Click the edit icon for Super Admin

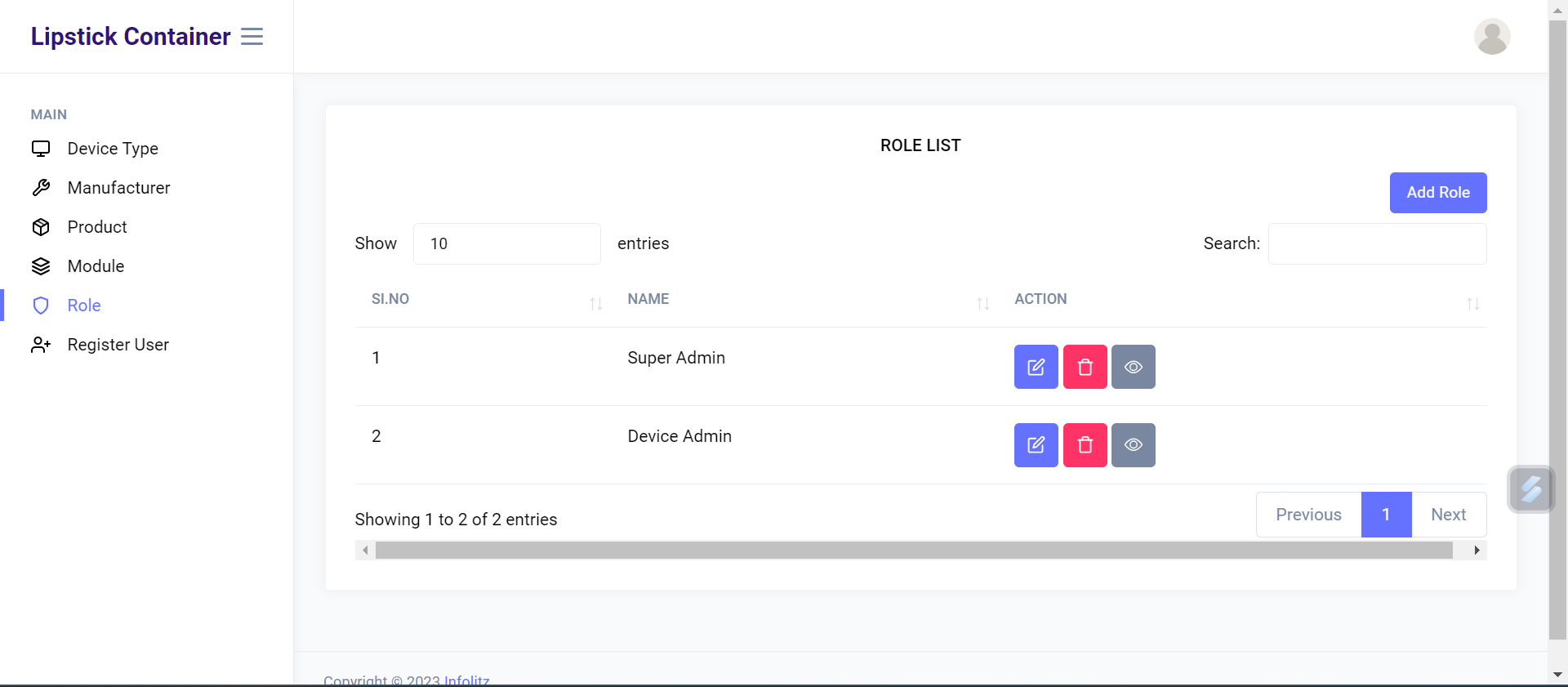click(1036, 367)
